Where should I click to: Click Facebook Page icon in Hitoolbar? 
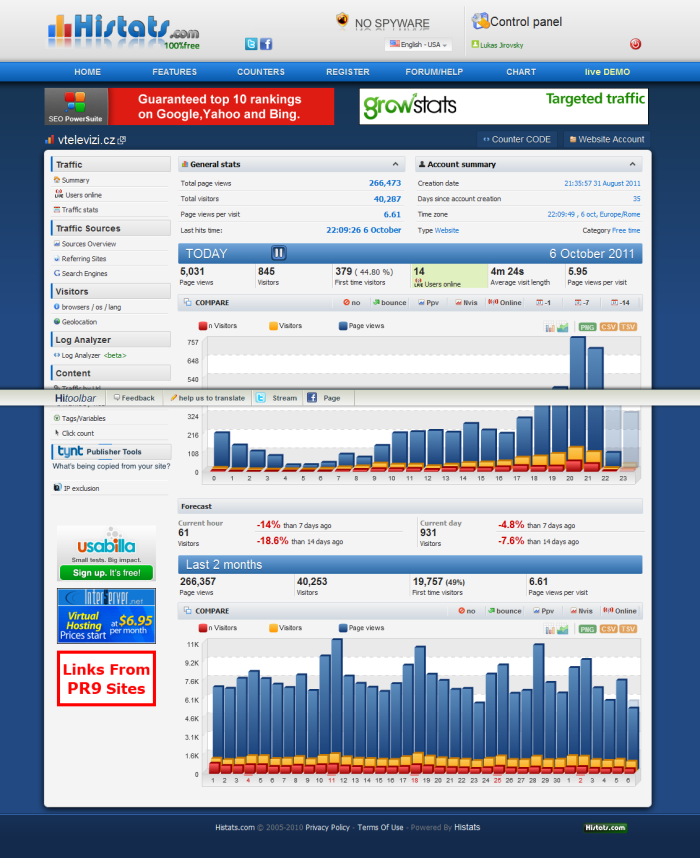(x=311, y=398)
